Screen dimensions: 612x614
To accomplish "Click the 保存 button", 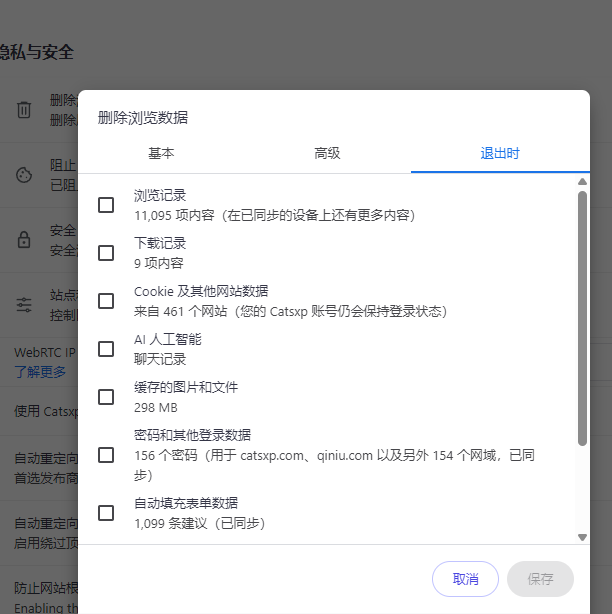I will [x=540, y=579].
